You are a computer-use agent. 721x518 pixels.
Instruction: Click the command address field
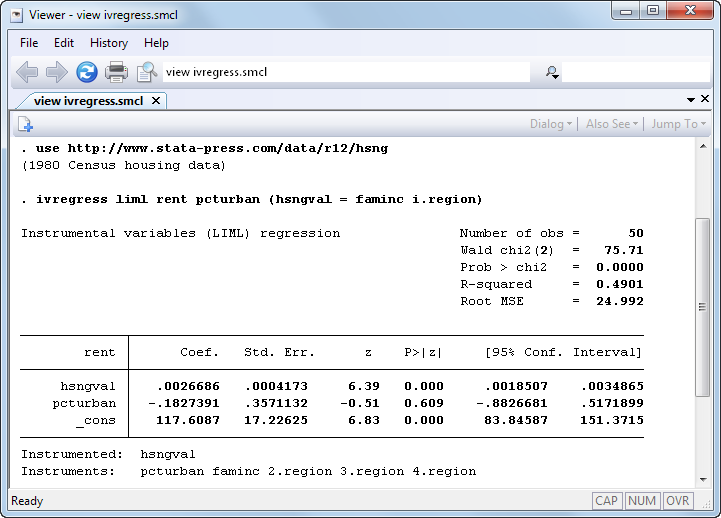point(346,72)
